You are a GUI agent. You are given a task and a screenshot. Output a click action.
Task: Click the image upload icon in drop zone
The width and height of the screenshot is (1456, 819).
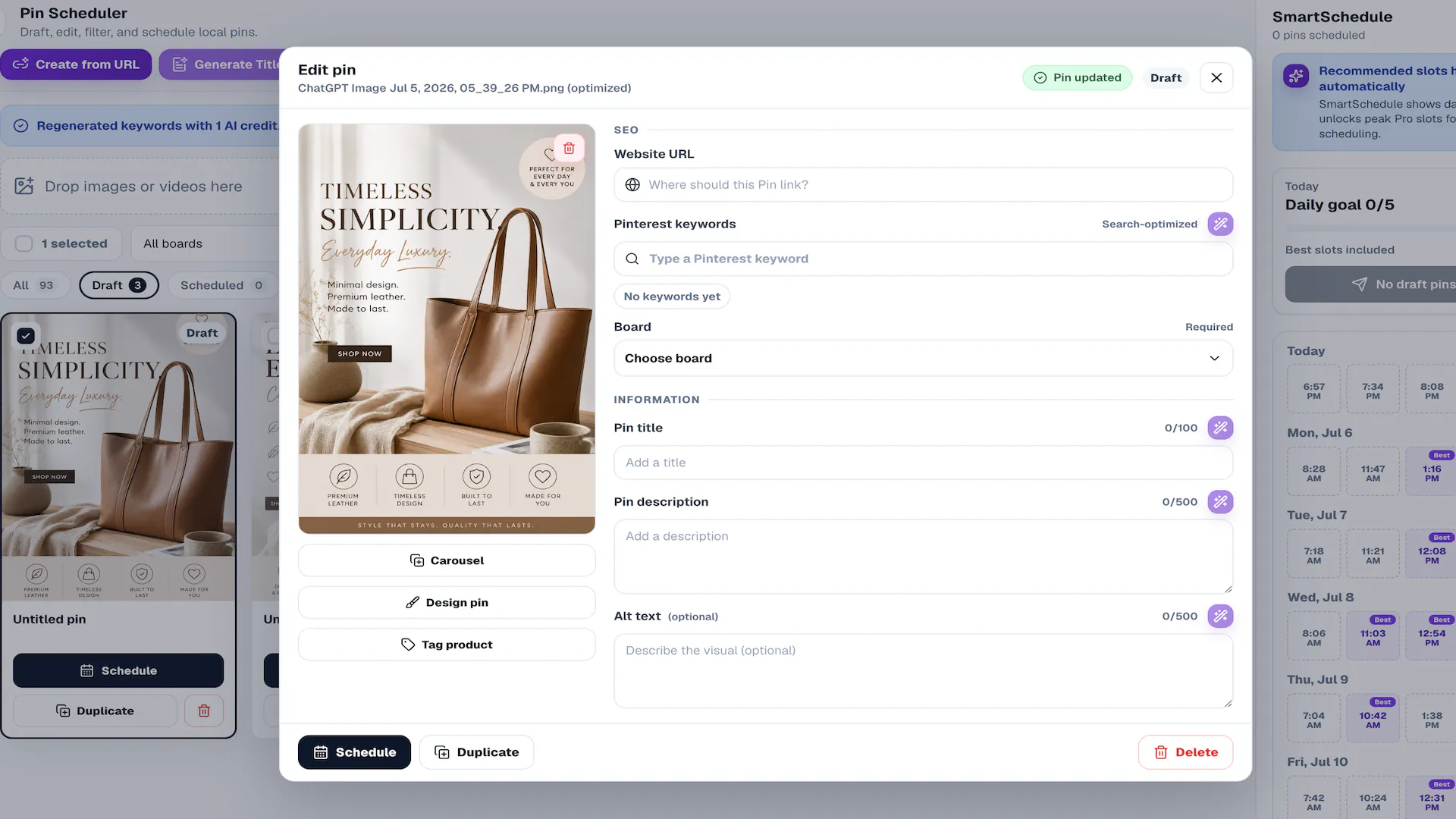(24, 186)
